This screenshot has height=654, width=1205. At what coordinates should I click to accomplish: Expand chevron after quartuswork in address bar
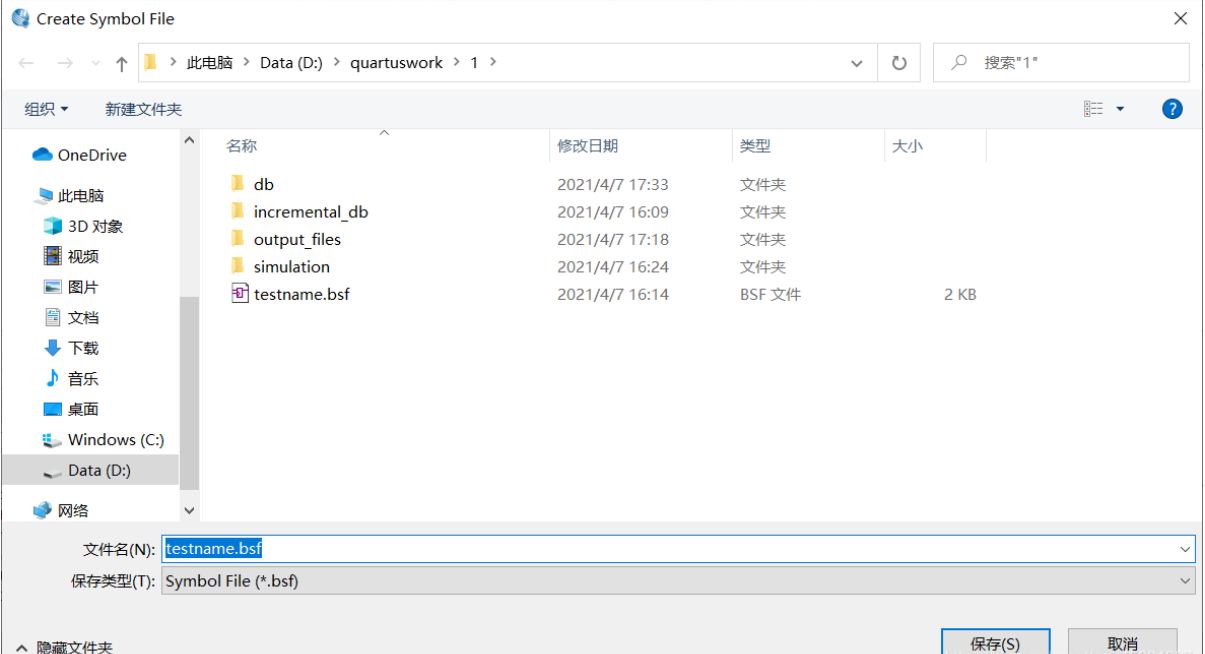456,63
